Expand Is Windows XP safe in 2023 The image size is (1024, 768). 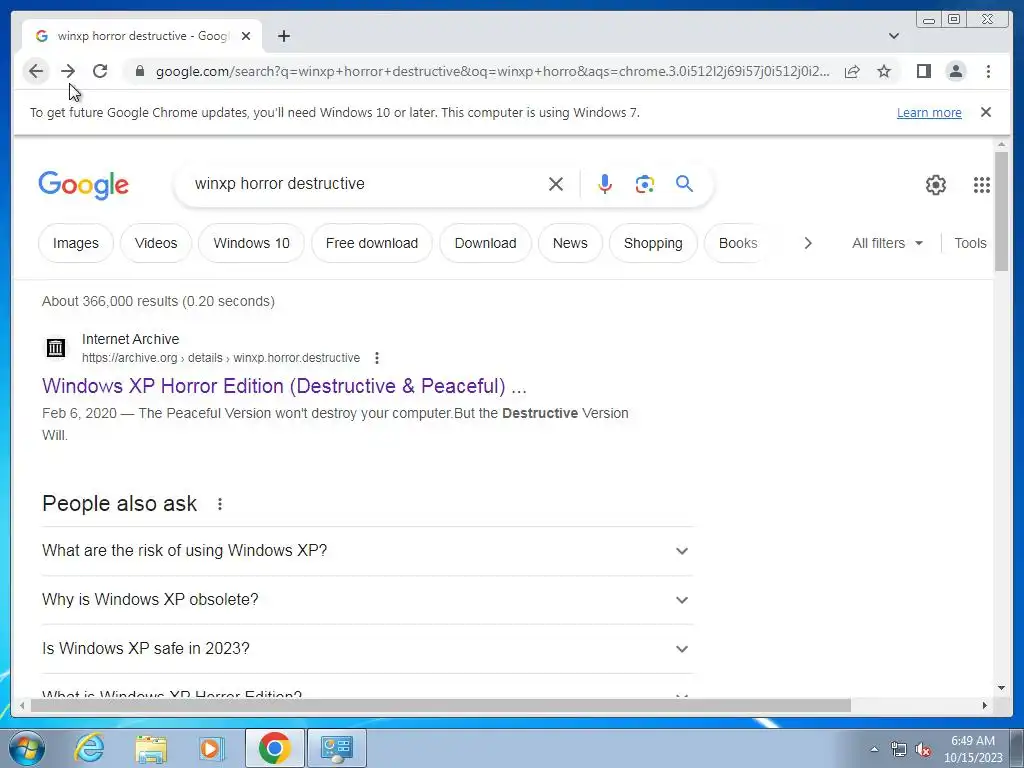[x=367, y=648]
